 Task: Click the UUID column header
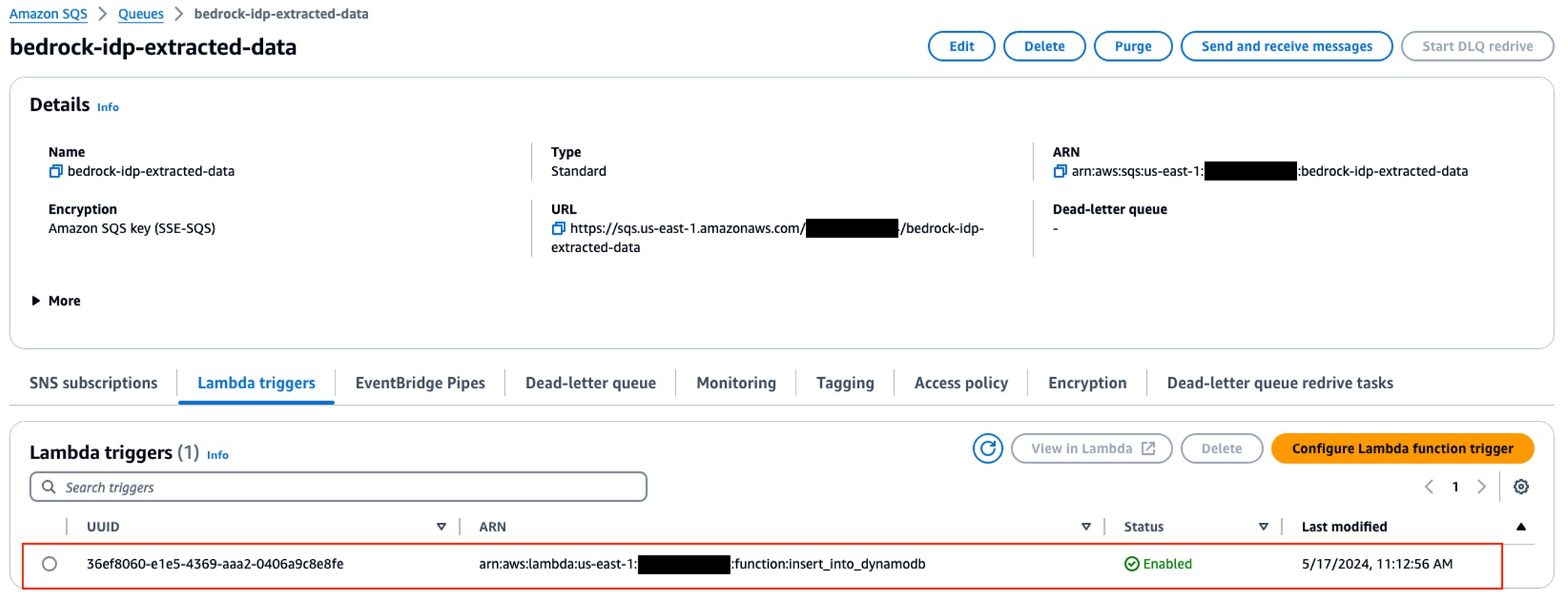(x=103, y=527)
